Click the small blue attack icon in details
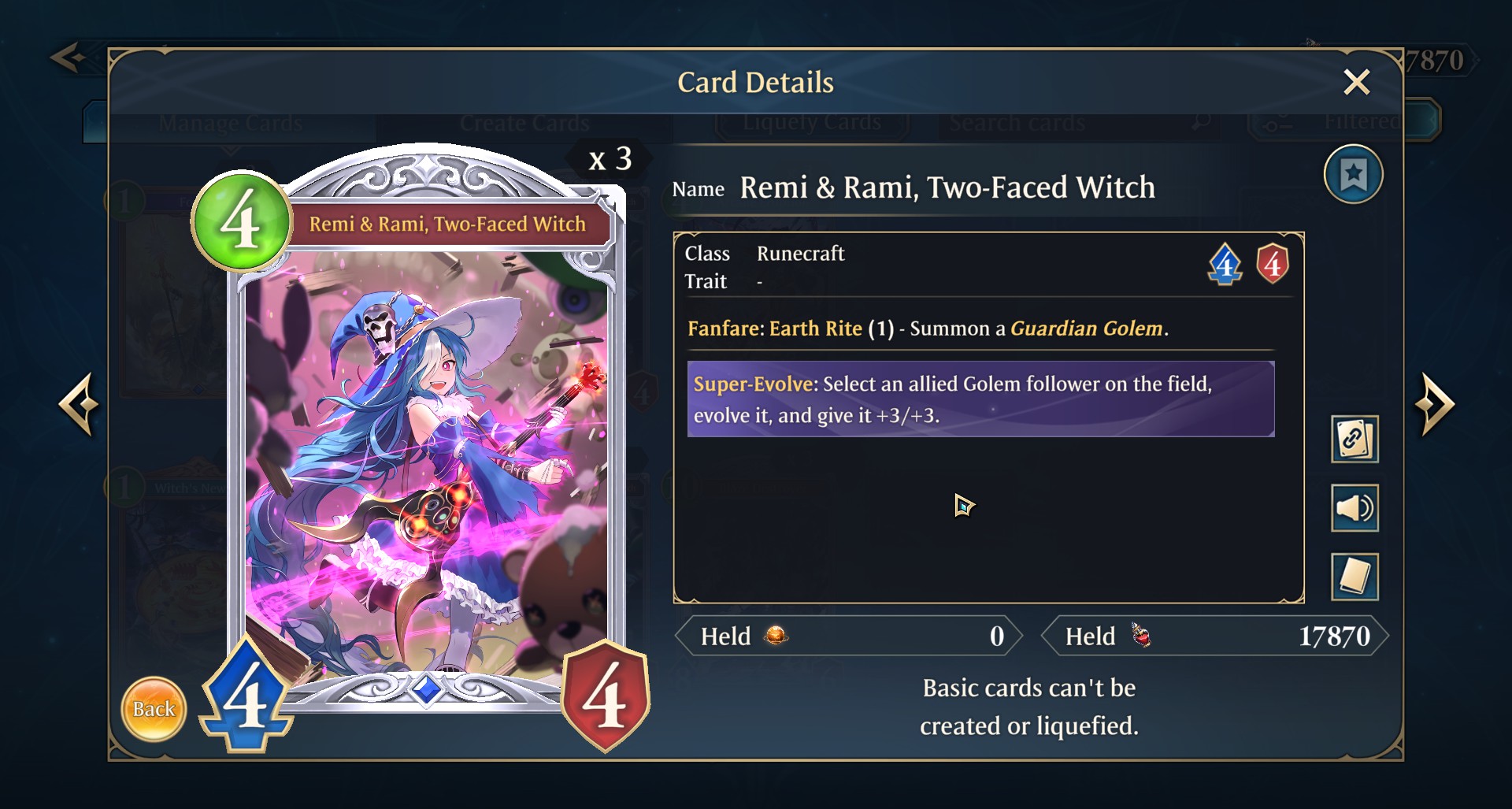 (x=1225, y=265)
